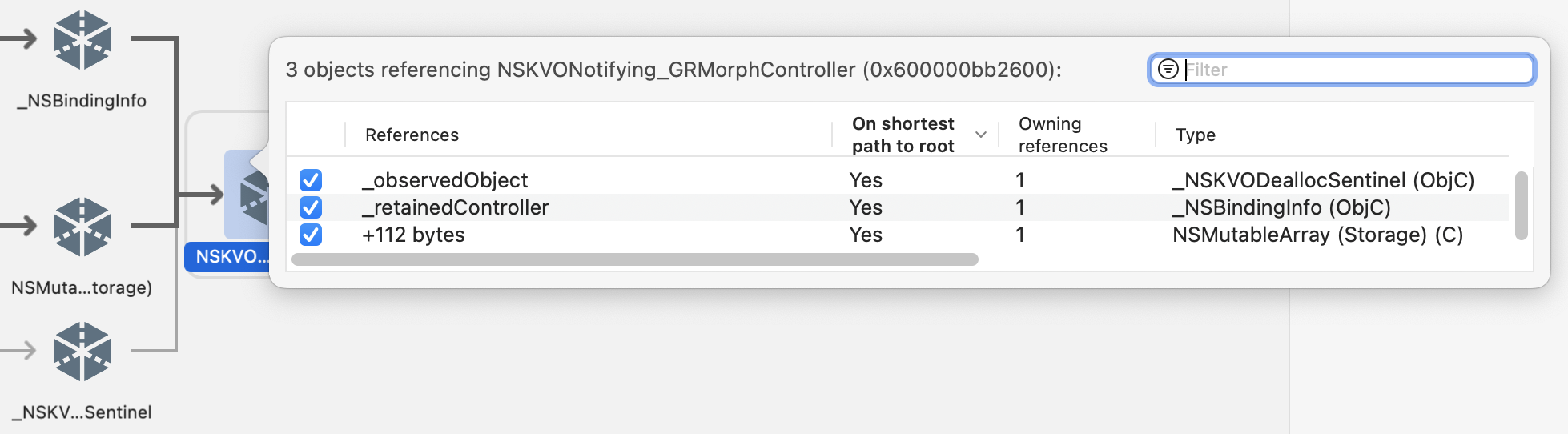
Task: Click the _NSKV...Sentinel node label
Action: point(82,412)
